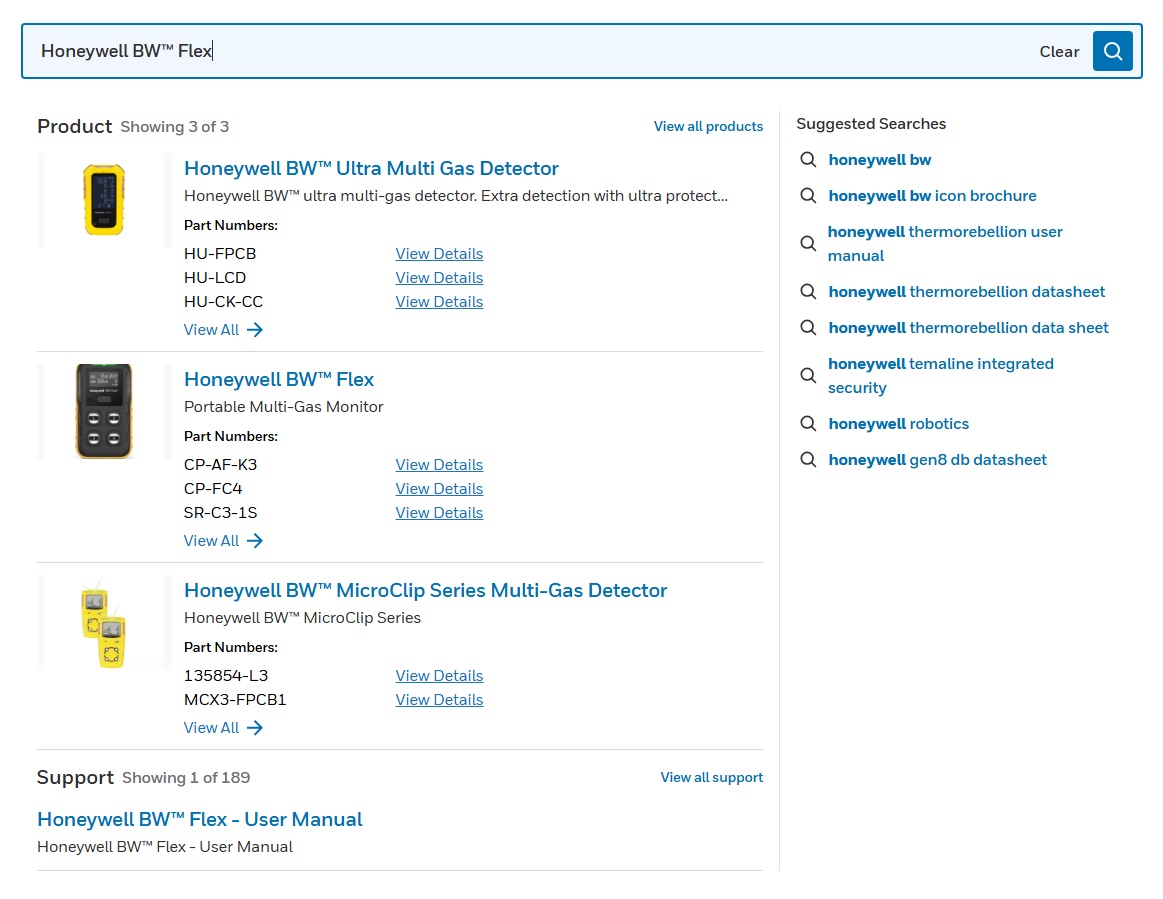
Task: Select suggestion honeywell bw icon brochure
Action: coord(932,196)
